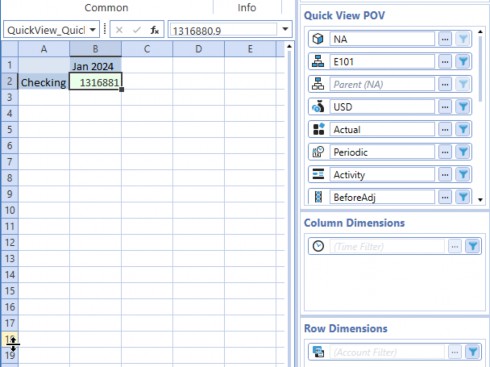Select column D header

point(198,49)
